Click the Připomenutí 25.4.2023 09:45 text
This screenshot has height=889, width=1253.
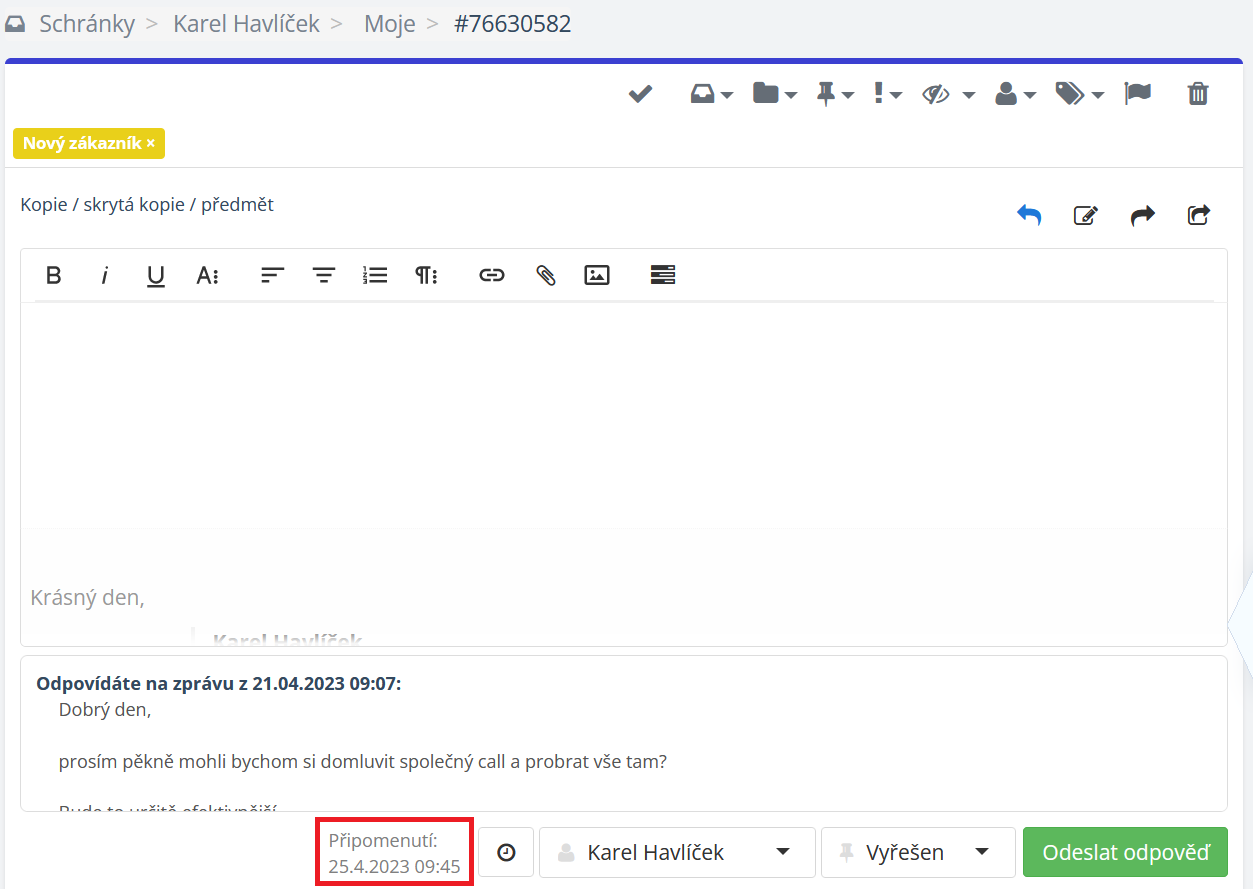[394, 853]
